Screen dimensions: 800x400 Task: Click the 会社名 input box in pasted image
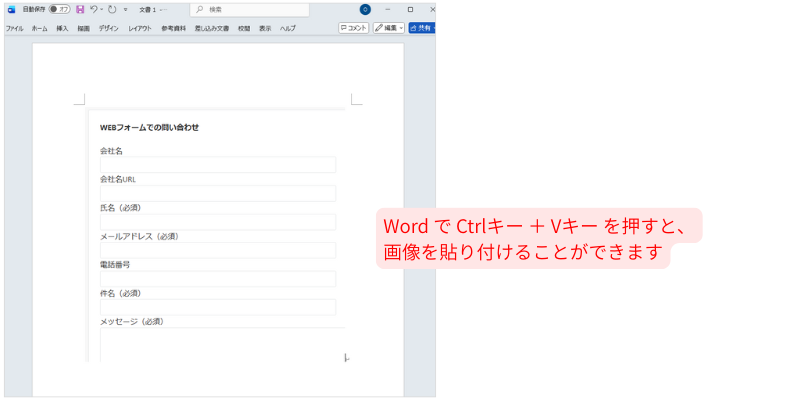point(218,165)
